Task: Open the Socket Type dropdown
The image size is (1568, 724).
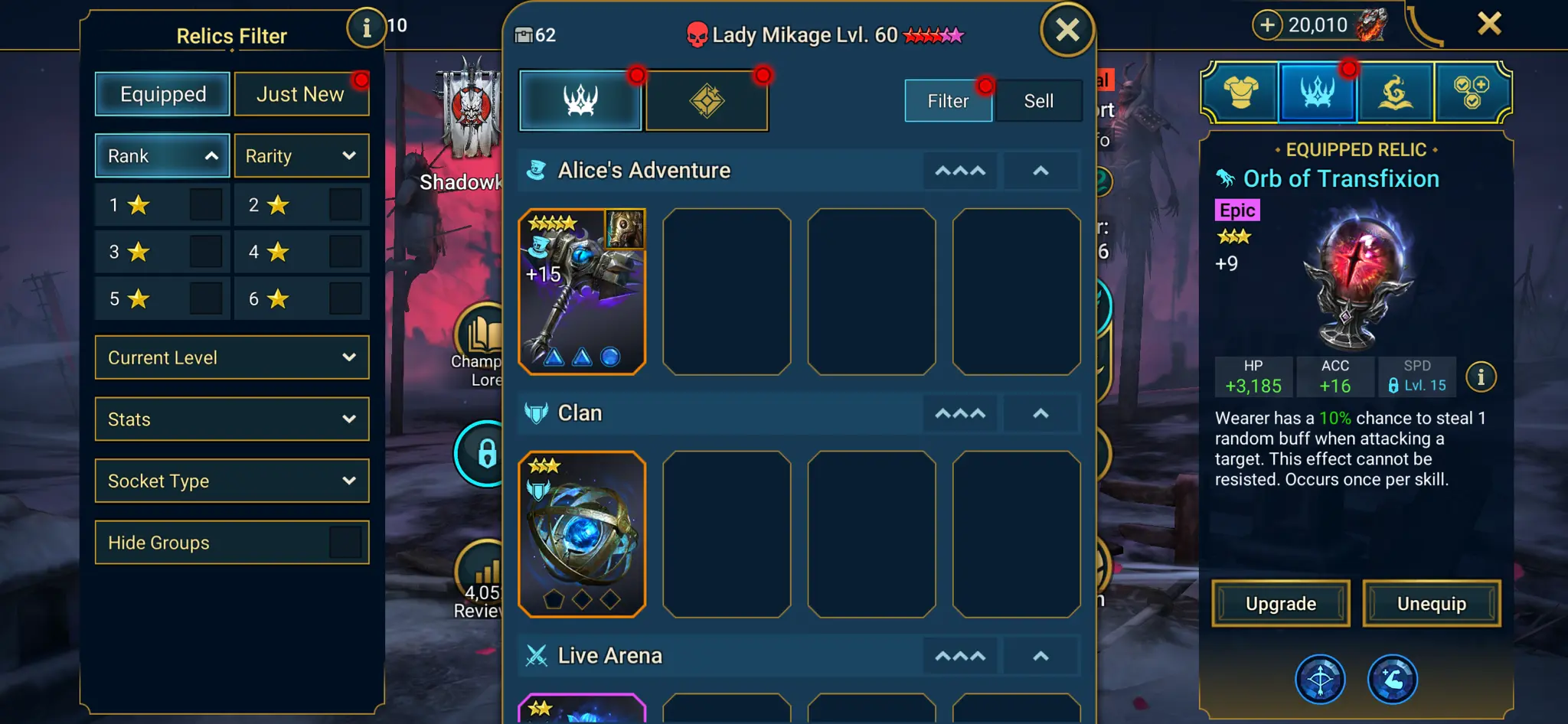Action: [232, 481]
